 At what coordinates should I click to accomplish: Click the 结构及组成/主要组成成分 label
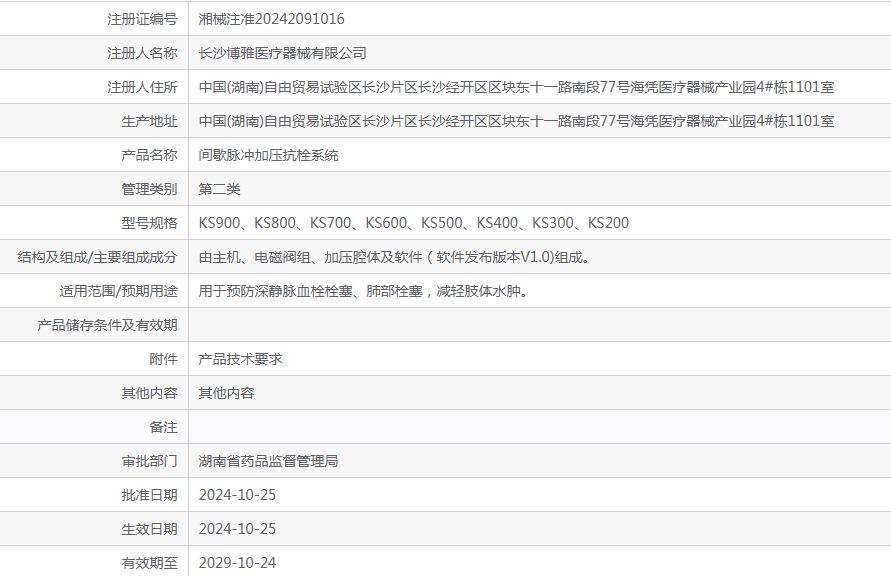pyautogui.click(x=97, y=257)
